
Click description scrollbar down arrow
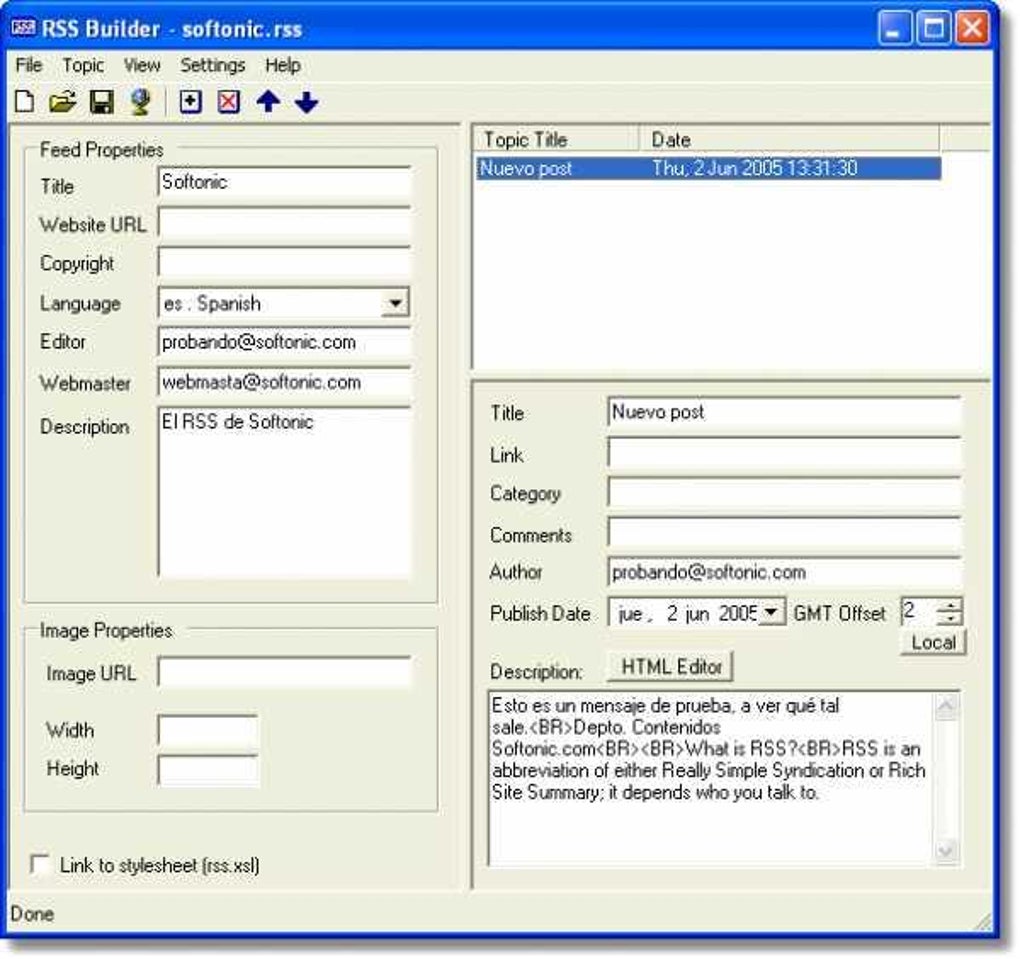[946, 852]
